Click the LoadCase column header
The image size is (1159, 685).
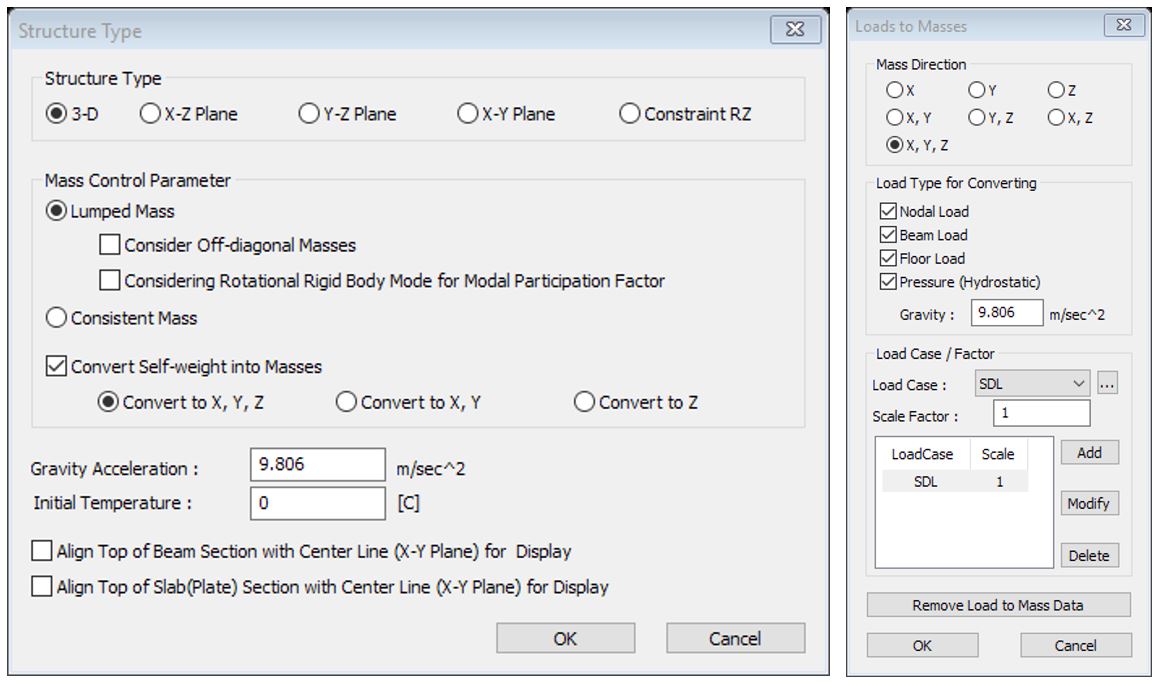pos(922,454)
